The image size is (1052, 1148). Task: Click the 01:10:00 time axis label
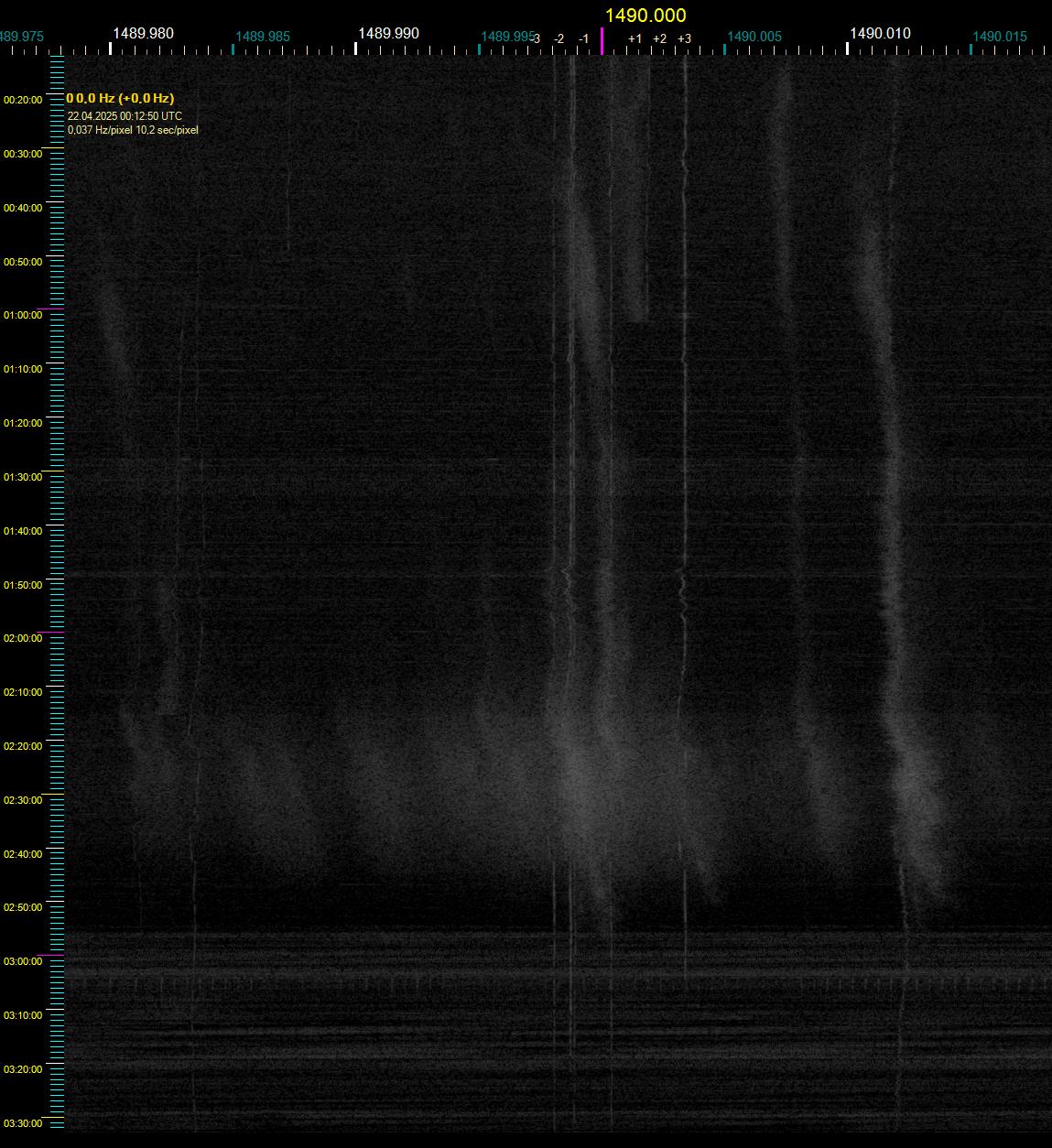[x=23, y=369]
